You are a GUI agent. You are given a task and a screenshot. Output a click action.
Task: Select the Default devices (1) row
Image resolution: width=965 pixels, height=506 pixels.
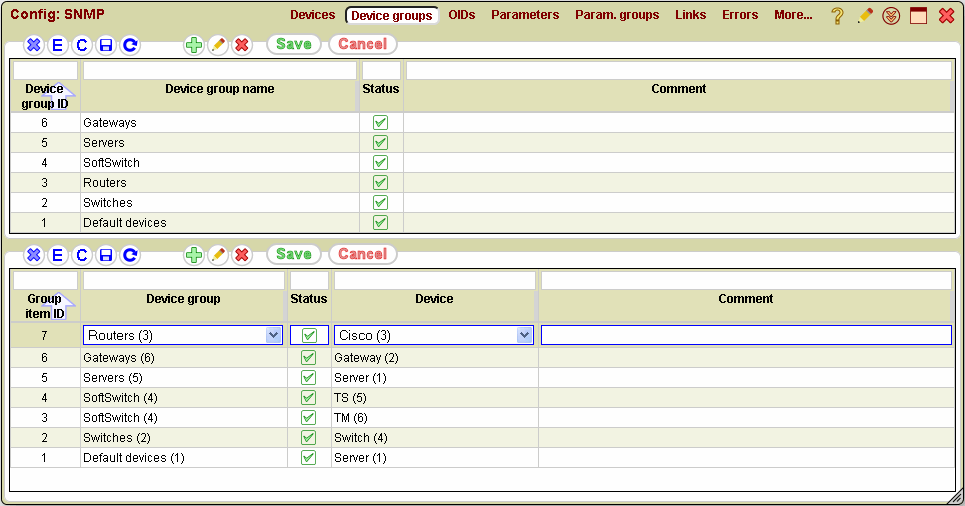click(x=482, y=458)
